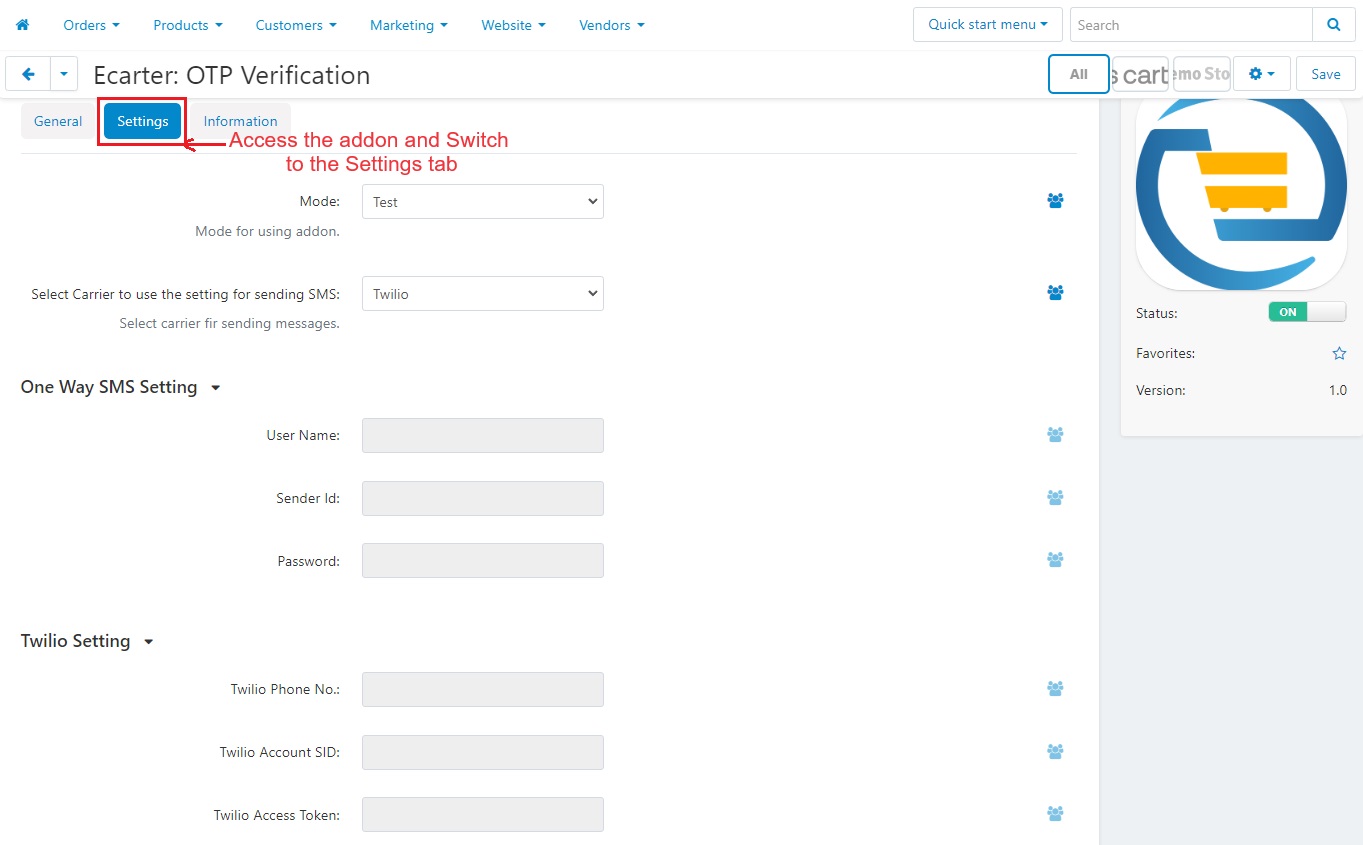Focus the Search input field
The image size is (1363, 845).
point(1191,25)
